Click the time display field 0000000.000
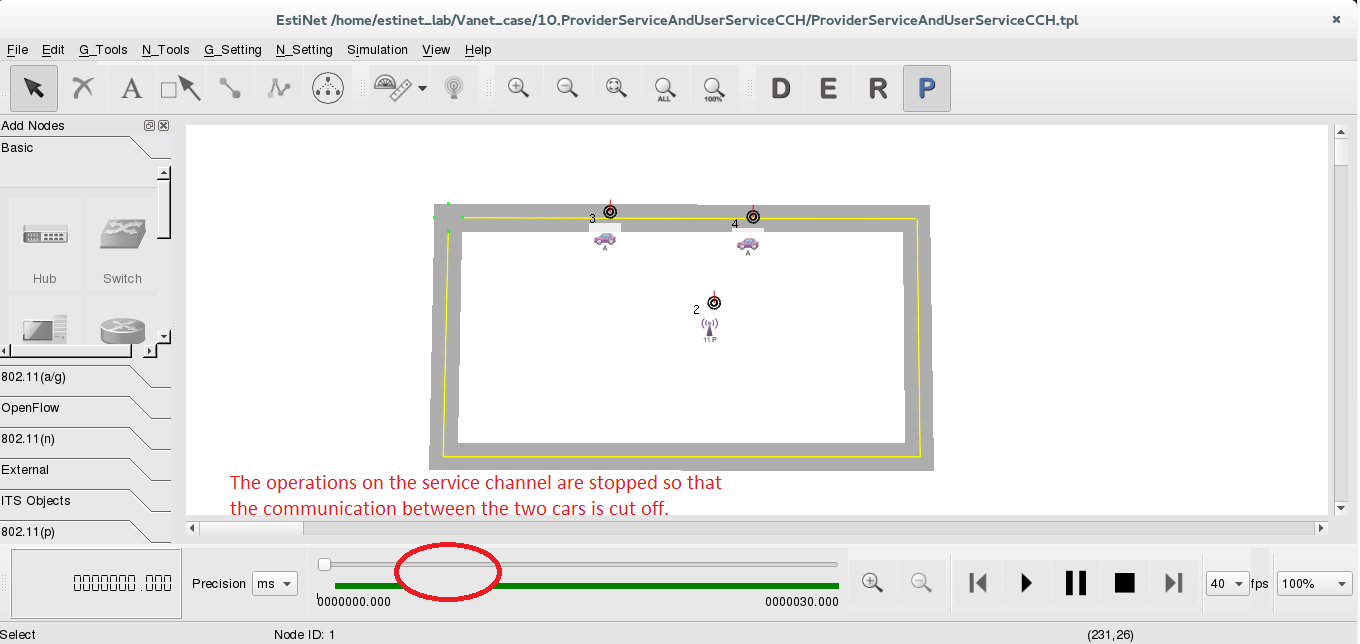 click(96, 584)
